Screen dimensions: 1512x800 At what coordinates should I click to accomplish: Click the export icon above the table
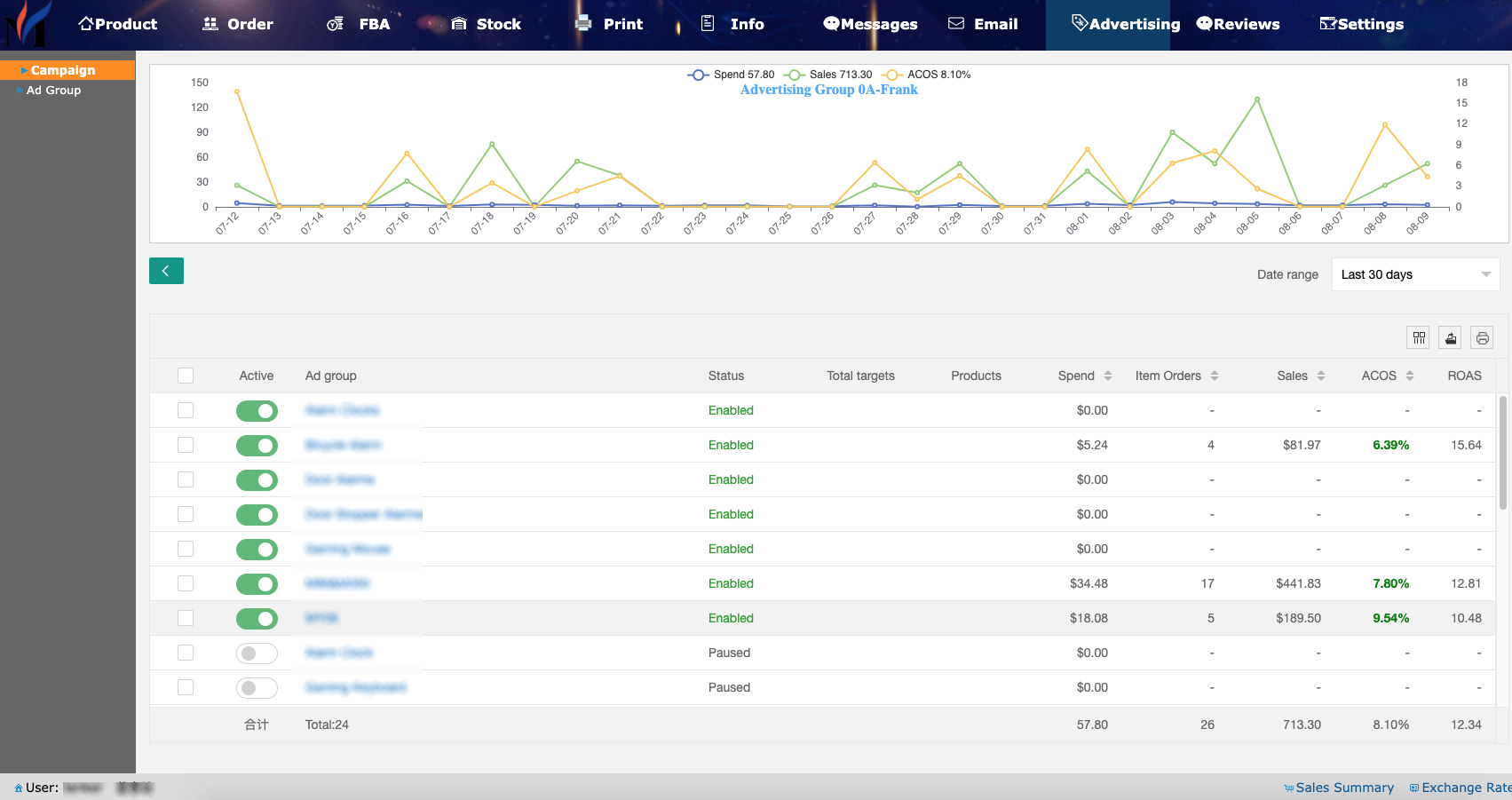coord(1451,337)
